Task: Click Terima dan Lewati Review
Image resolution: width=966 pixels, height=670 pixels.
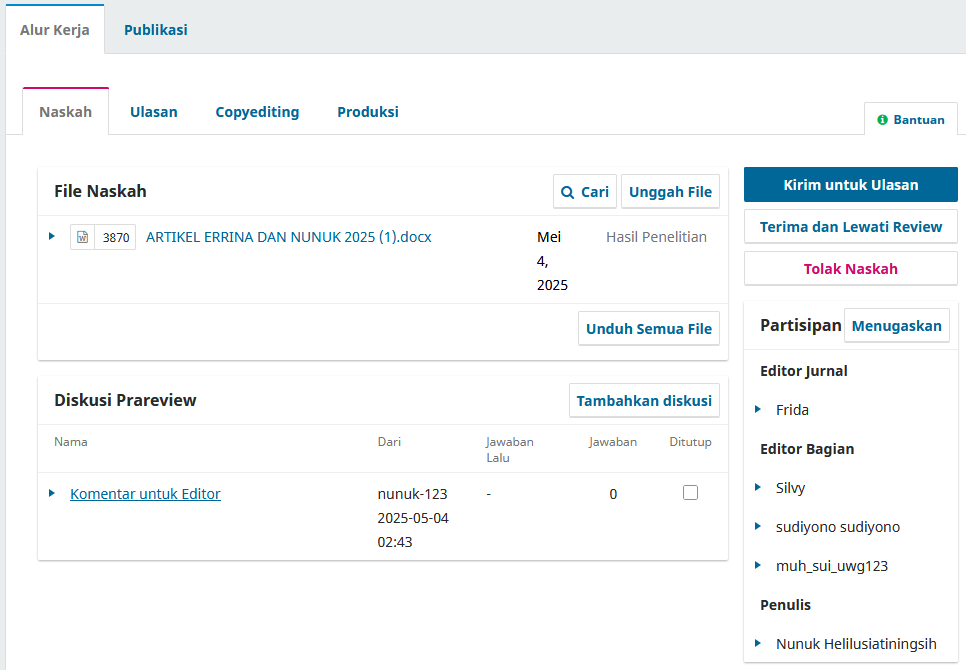Action: click(851, 227)
